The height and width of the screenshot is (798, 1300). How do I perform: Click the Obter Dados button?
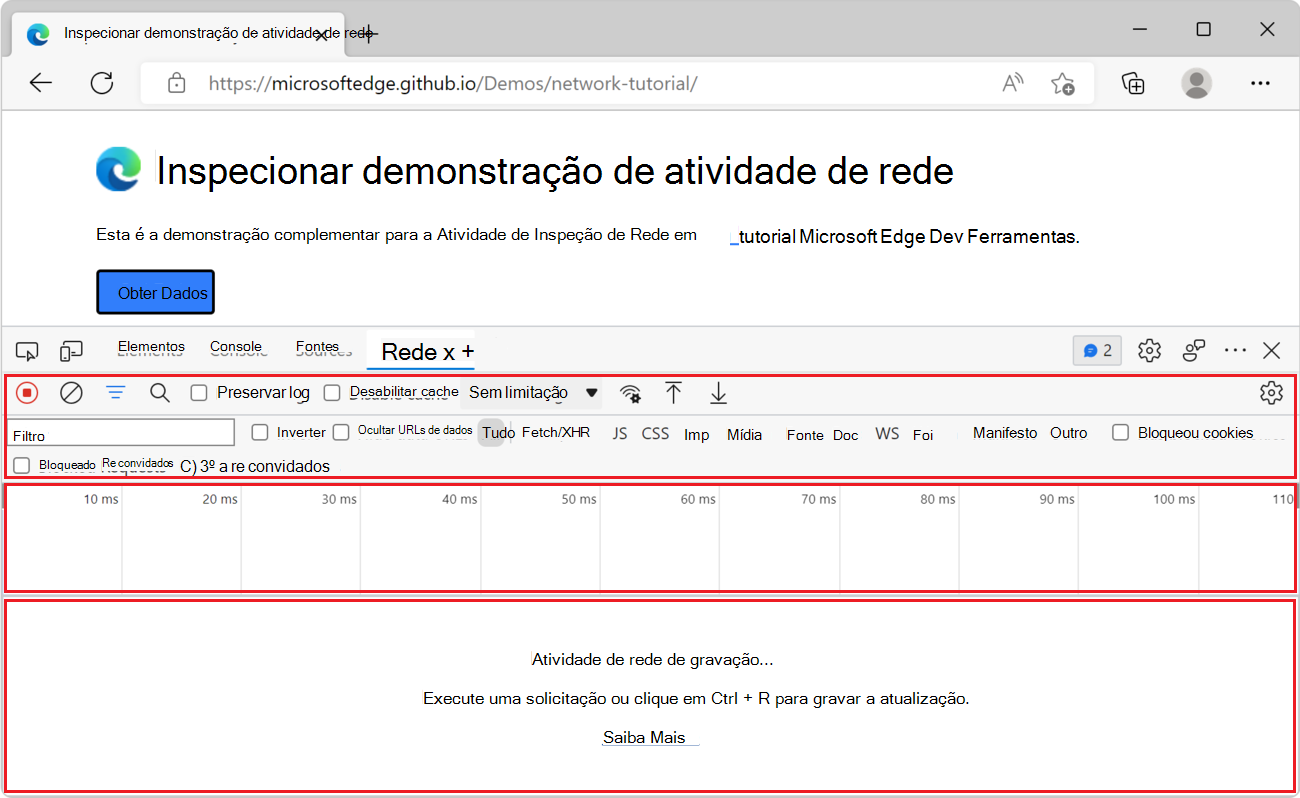(x=156, y=292)
